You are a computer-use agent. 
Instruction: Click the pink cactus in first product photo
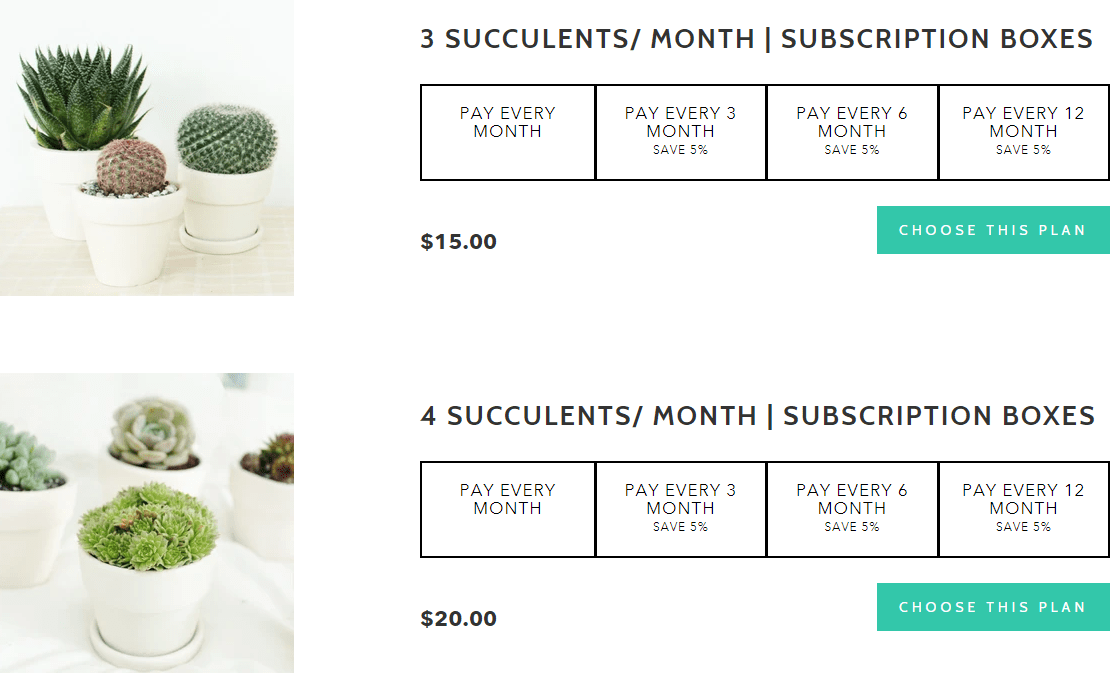pos(132,164)
